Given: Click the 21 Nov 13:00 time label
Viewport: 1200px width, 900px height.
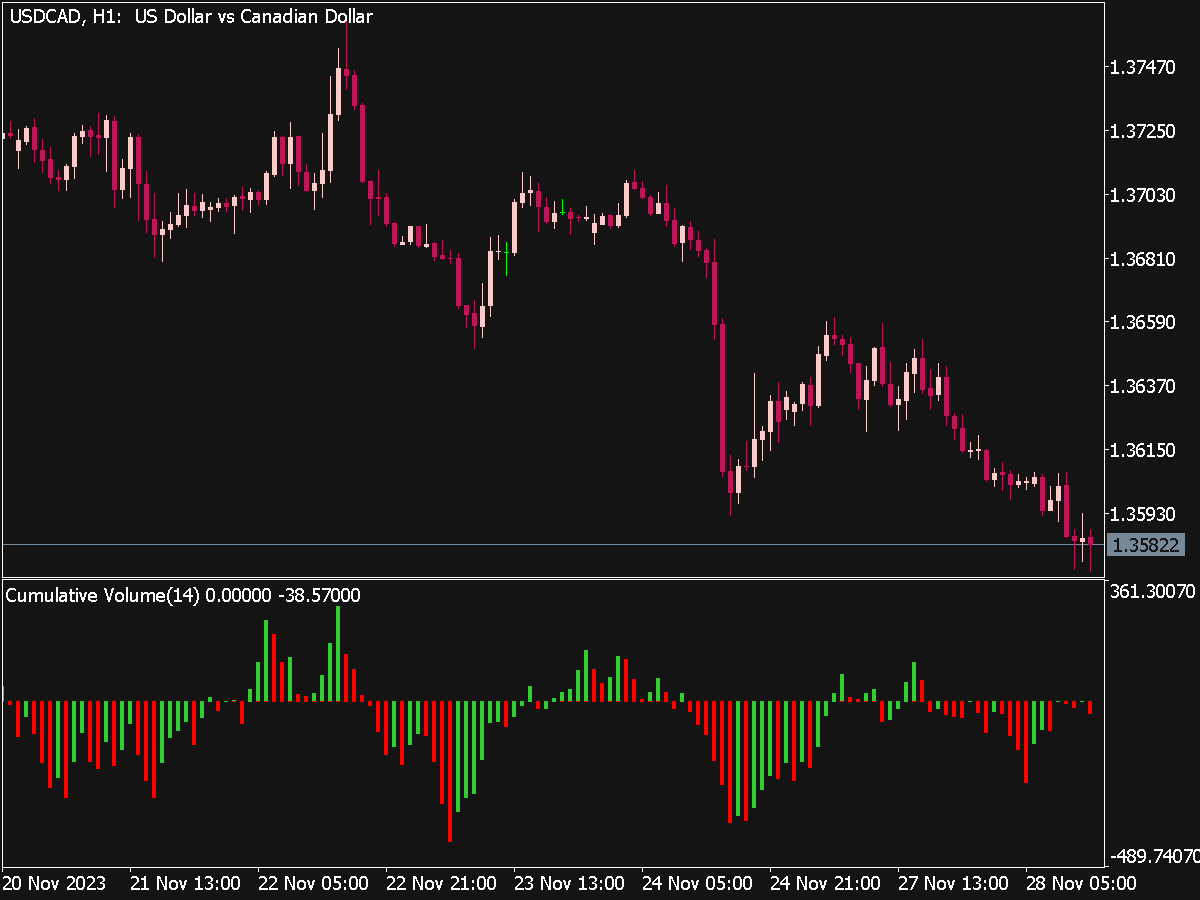Looking at the screenshot, I should tap(185, 883).
